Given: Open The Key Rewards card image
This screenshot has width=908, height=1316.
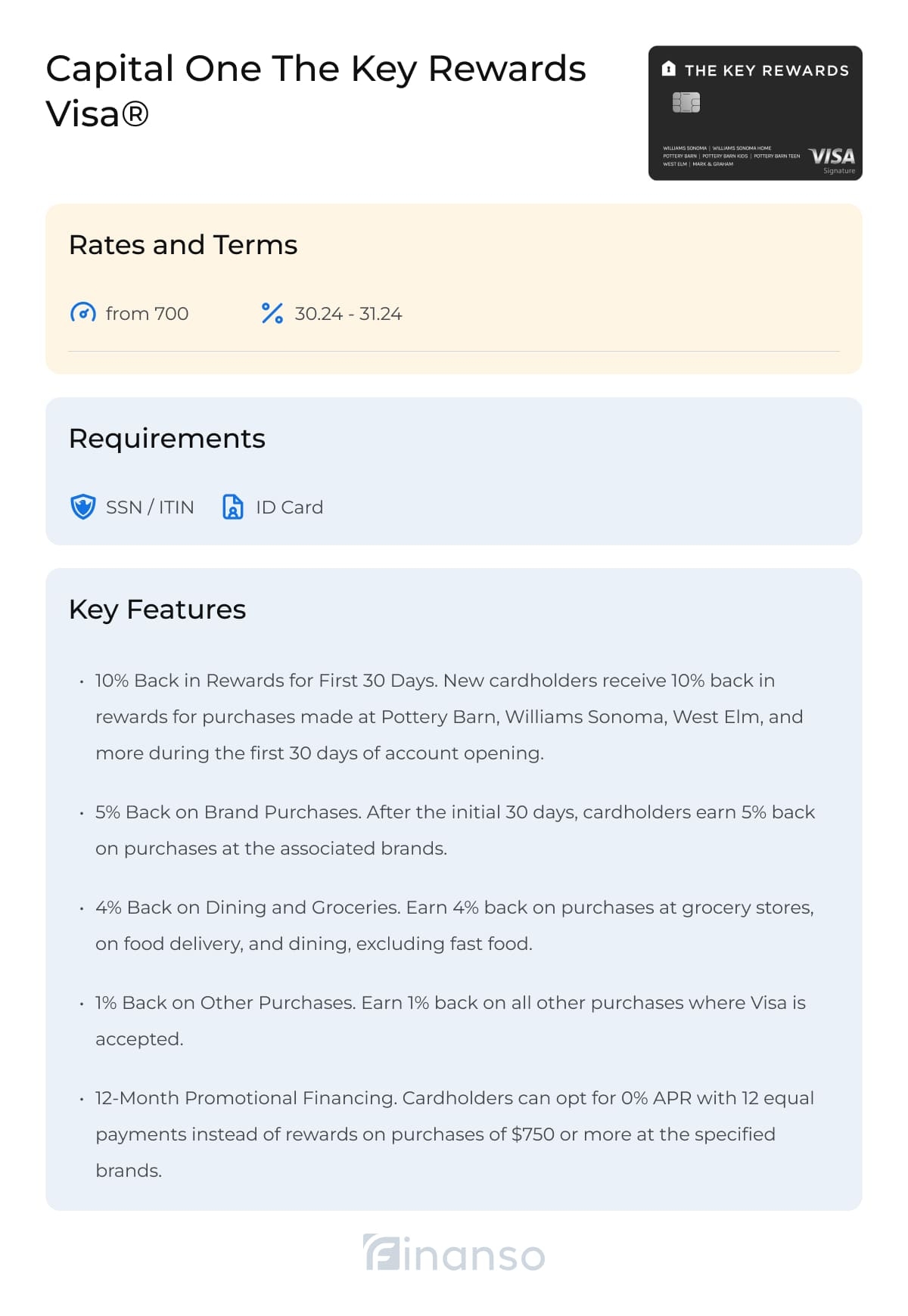Looking at the screenshot, I should (755, 113).
